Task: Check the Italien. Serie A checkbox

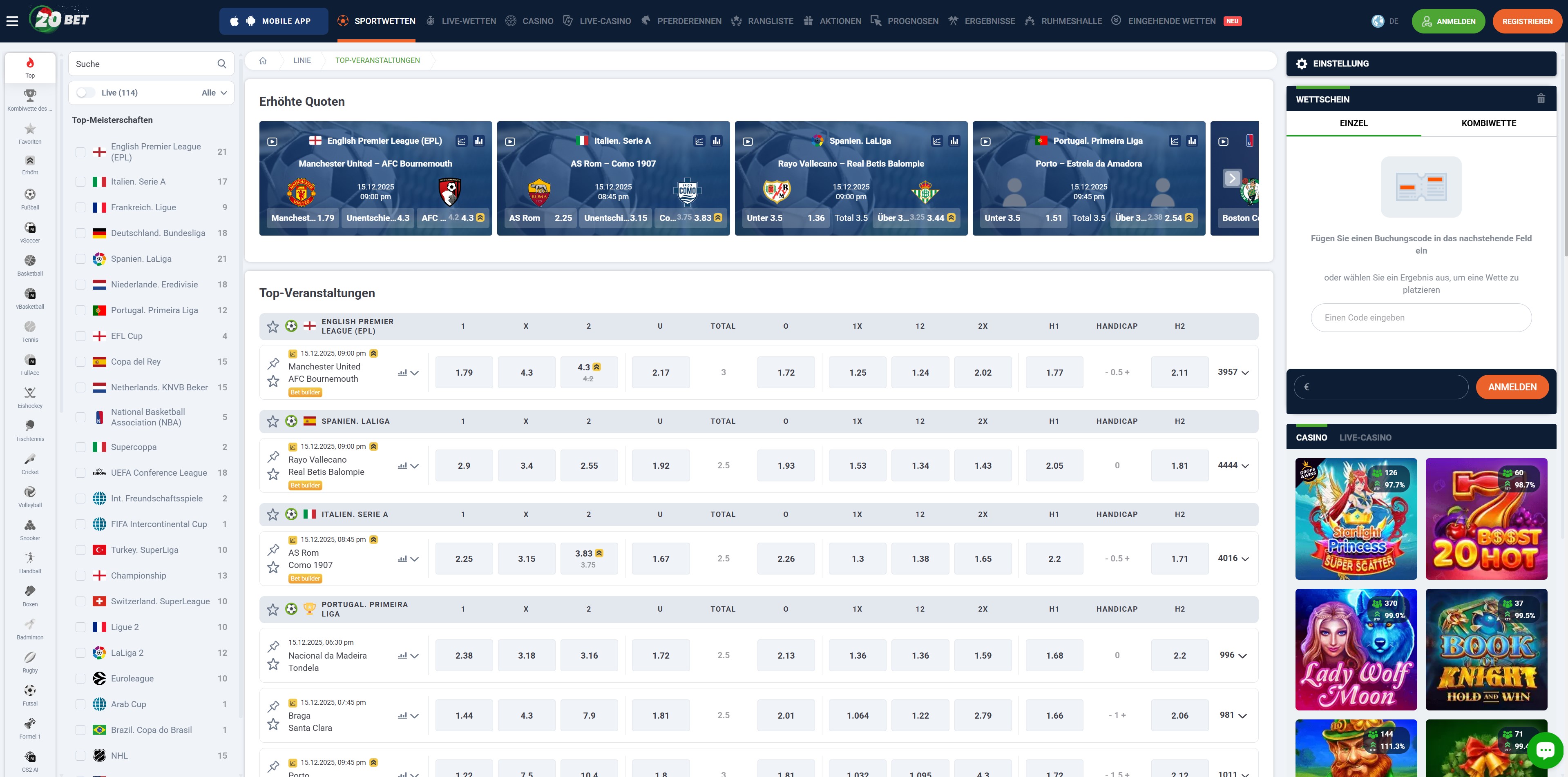Action: [80, 182]
